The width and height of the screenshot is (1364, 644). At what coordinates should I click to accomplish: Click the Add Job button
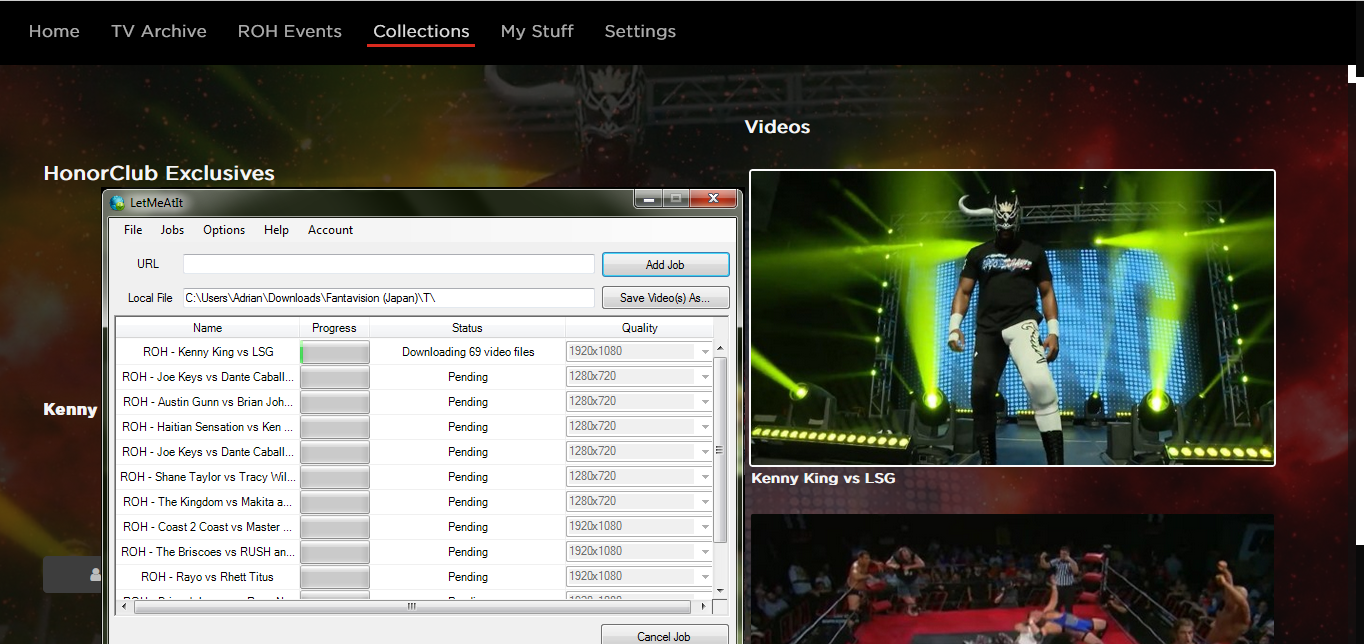pyautogui.click(x=665, y=265)
